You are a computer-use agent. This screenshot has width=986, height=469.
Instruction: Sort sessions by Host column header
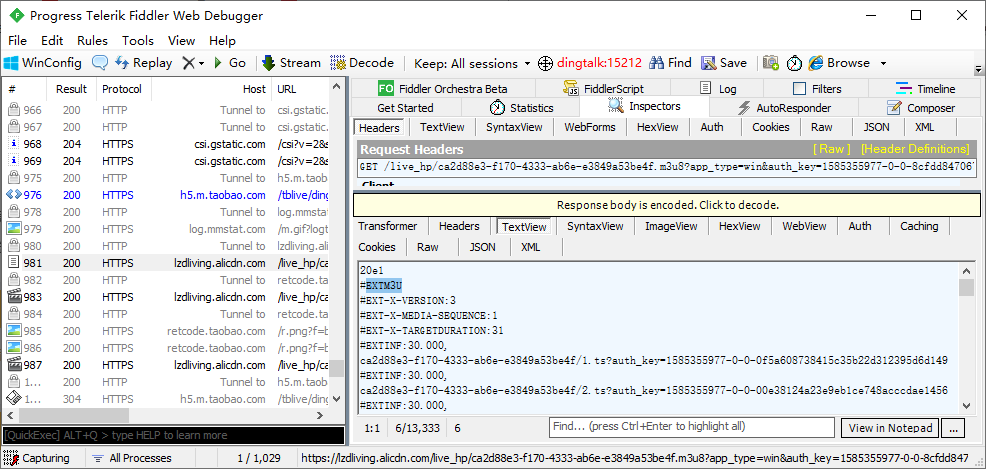212,89
